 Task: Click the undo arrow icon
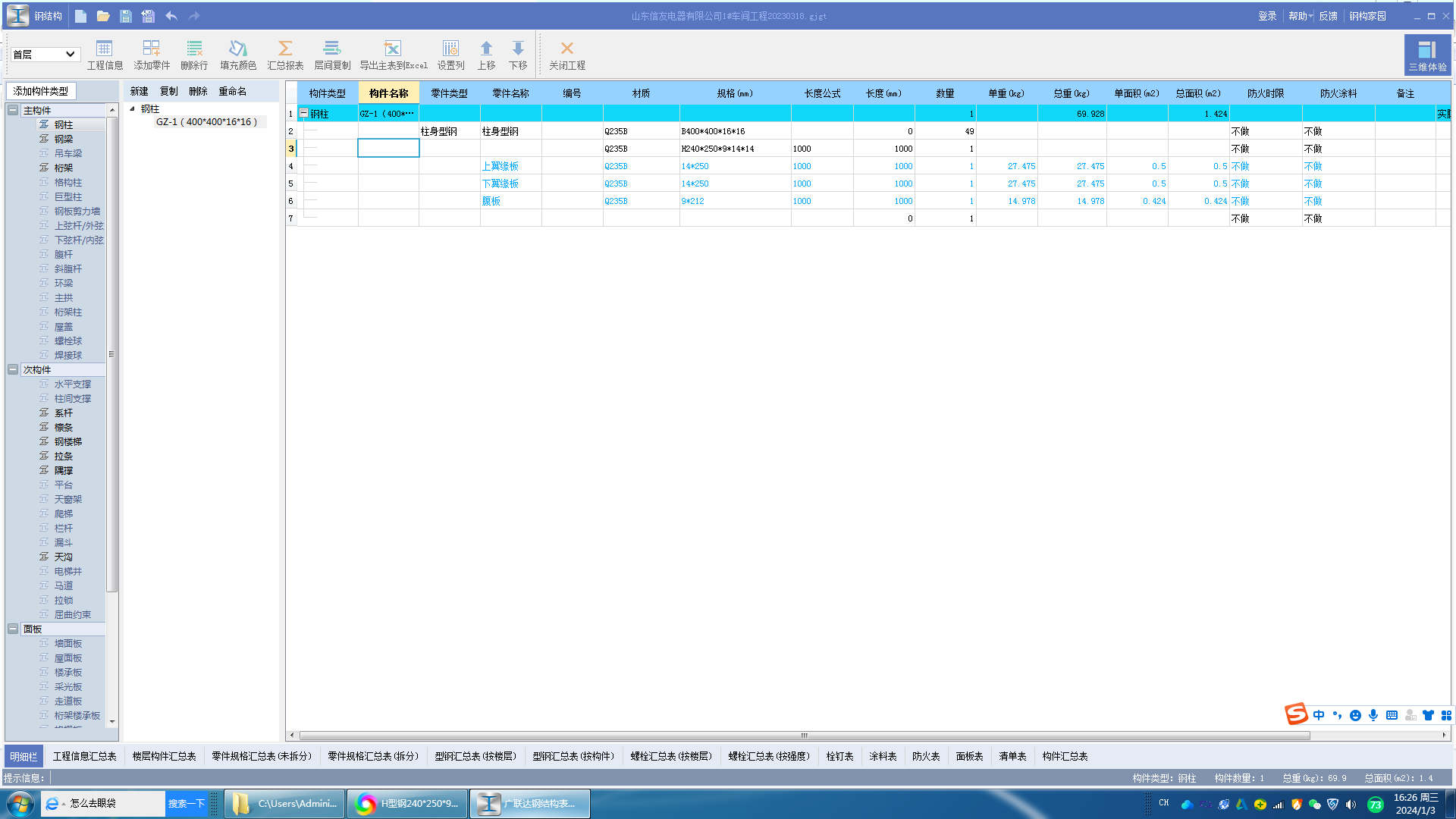(171, 16)
